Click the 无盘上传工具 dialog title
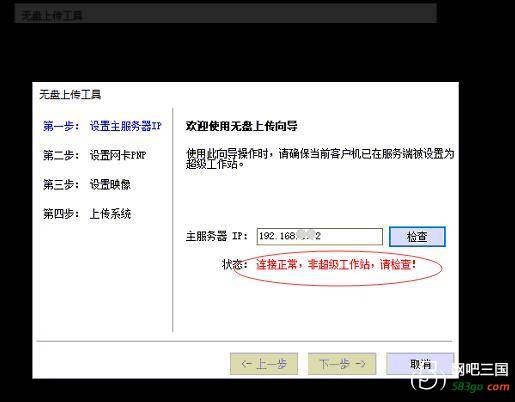This screenshot has width=515, height=402. pos(70,95)
